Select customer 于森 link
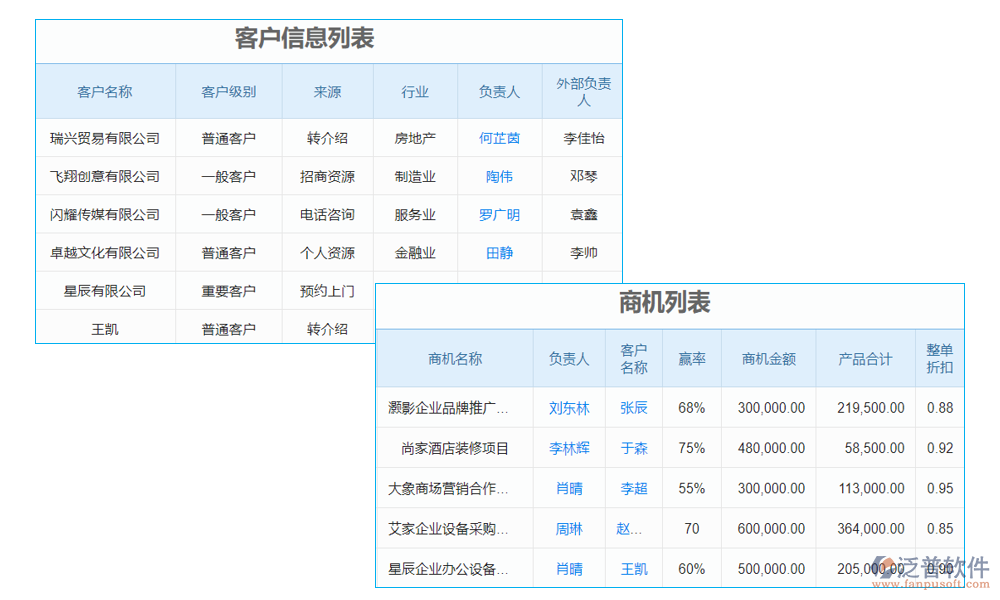This screenshot has height=600, width=1000. click(633, 448)
